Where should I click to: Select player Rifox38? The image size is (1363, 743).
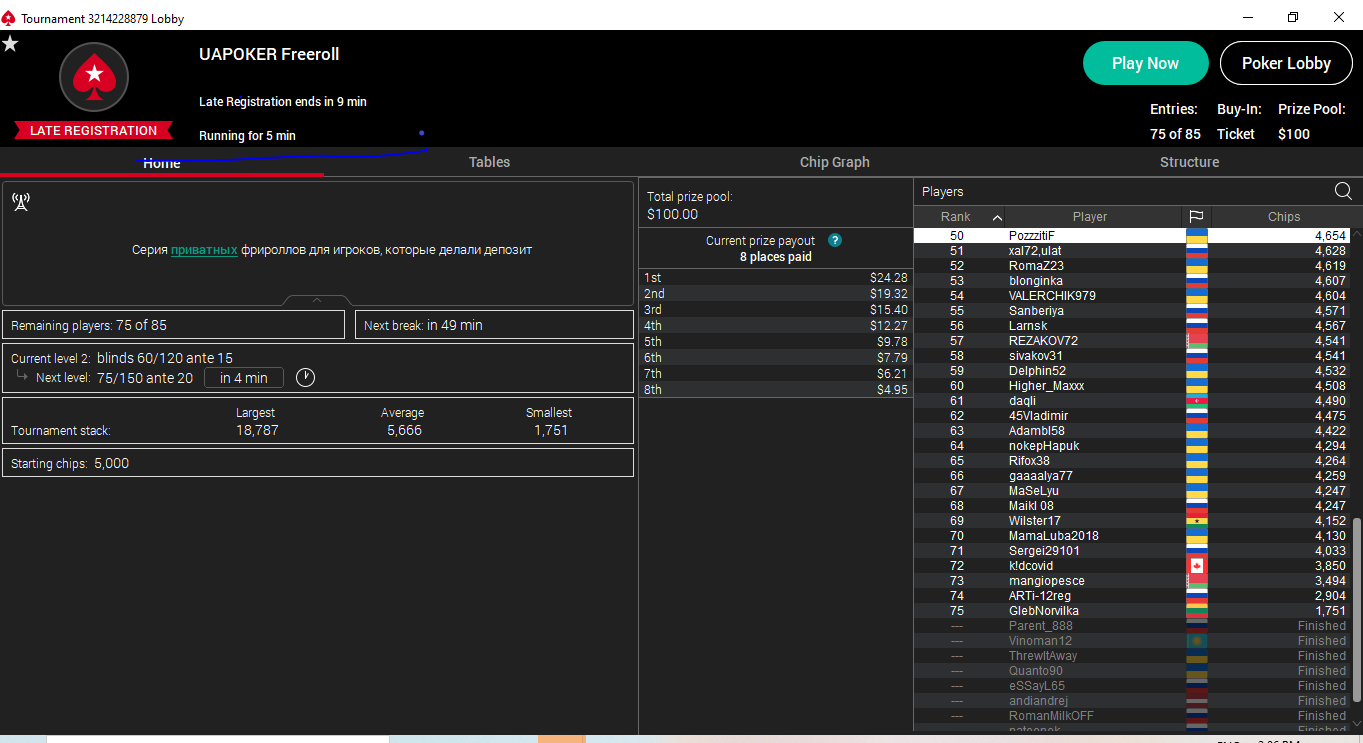[1131, 461]
